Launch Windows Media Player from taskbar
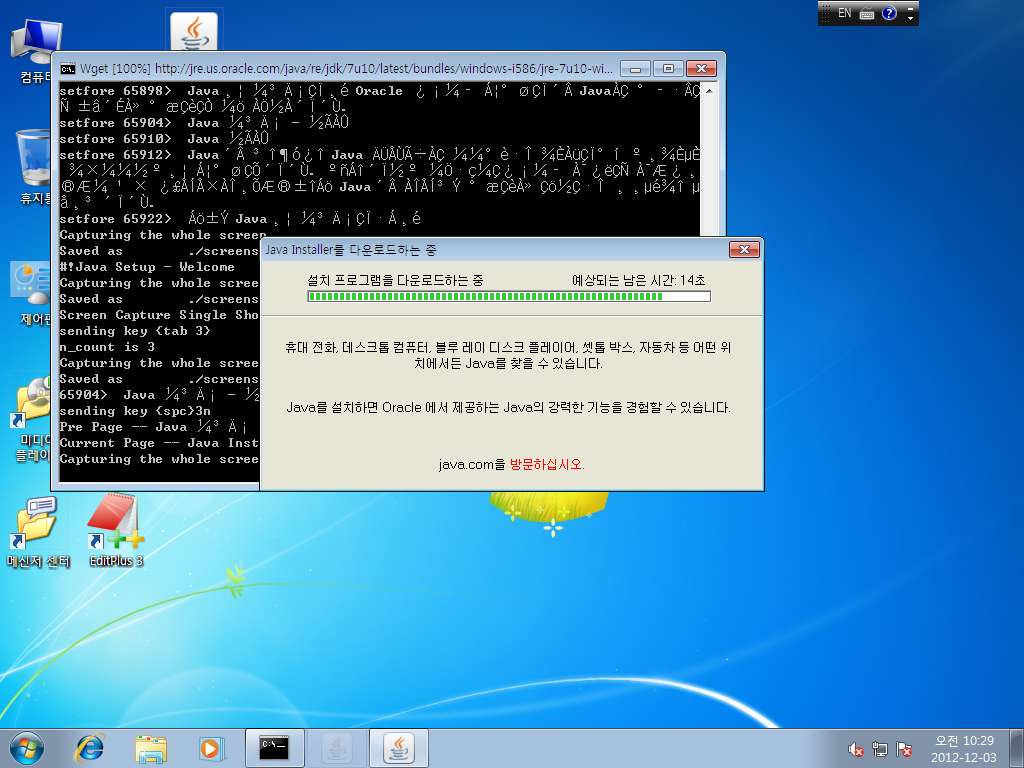1024x768 pixels. point(211,748)
